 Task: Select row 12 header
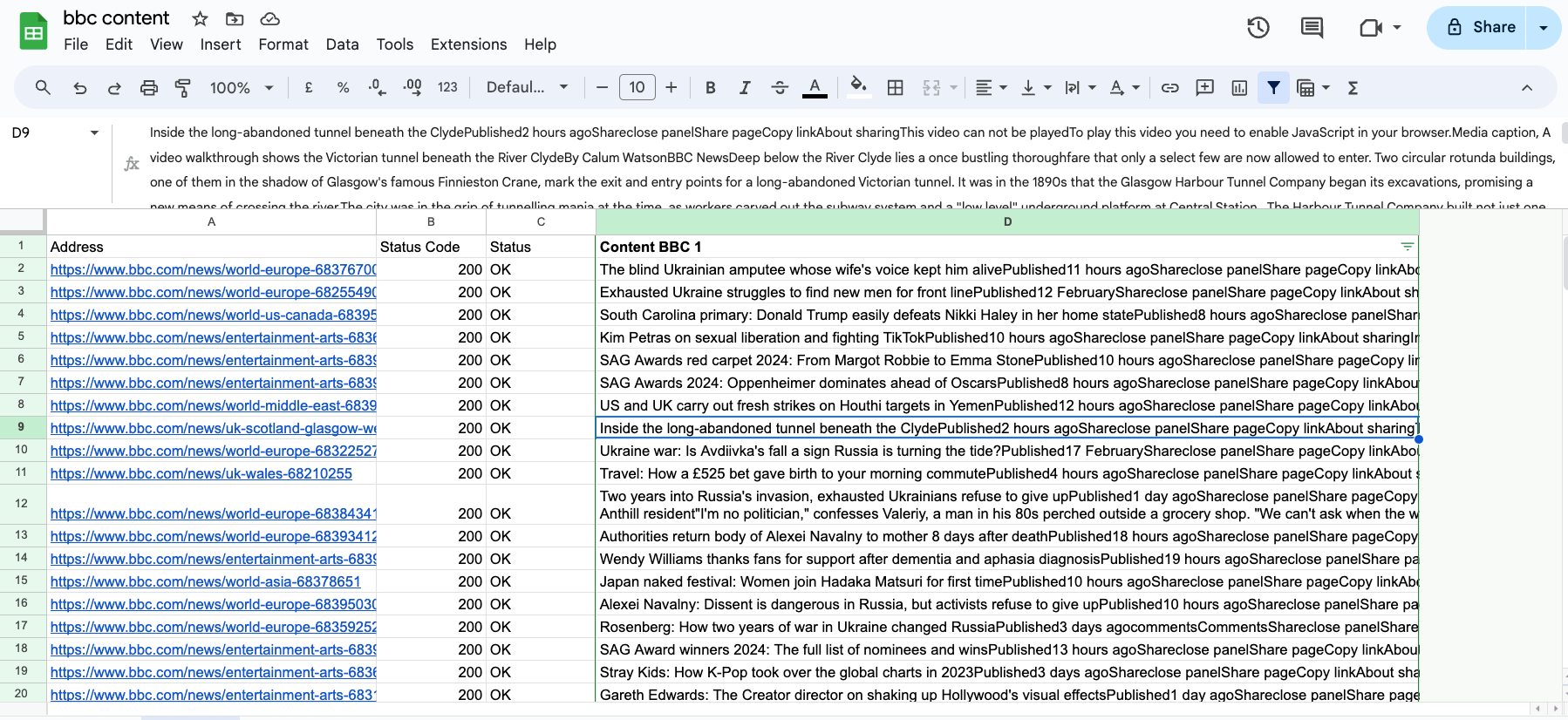pos(22,504)
